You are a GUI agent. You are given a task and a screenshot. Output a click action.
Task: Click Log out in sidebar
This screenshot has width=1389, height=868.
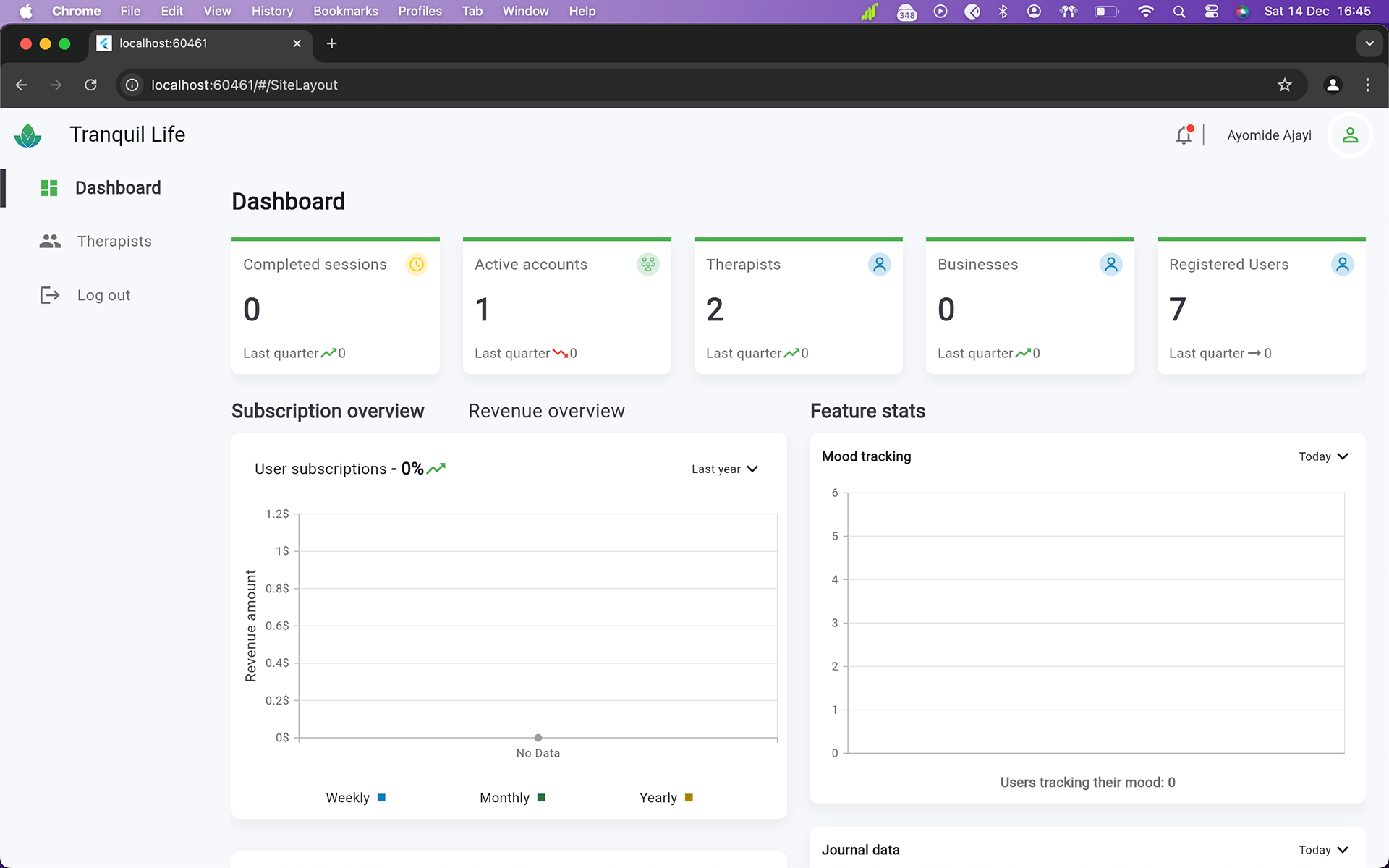coord(103,295)
